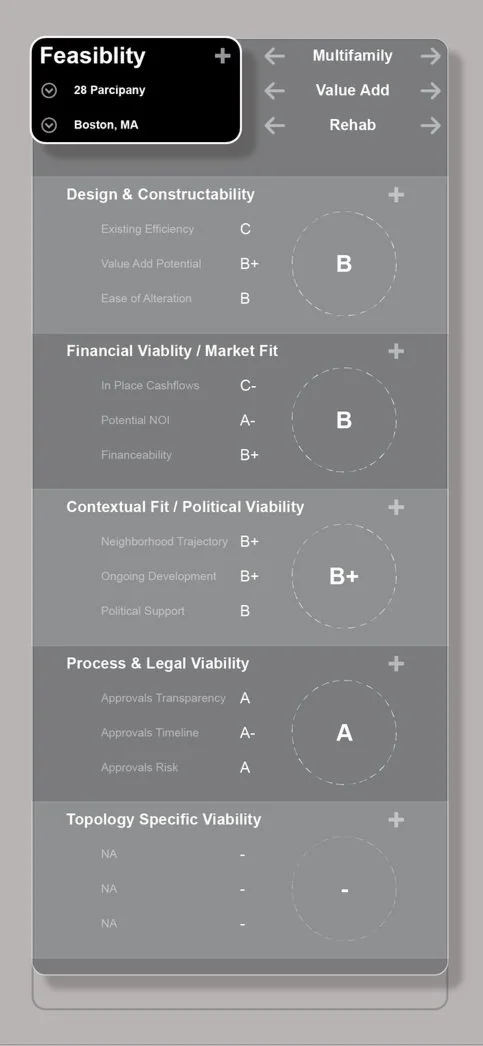Click left arrow next to Multifamily
This screenshot has height=1046, width=483.
[x=274, y=56]
